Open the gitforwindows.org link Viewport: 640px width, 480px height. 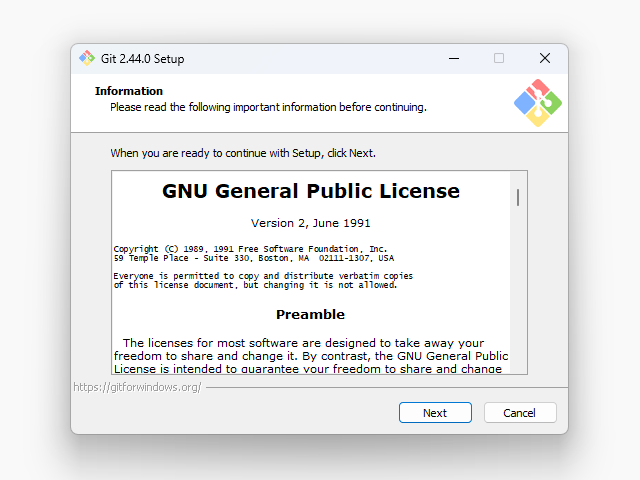(x=137, y=387)
